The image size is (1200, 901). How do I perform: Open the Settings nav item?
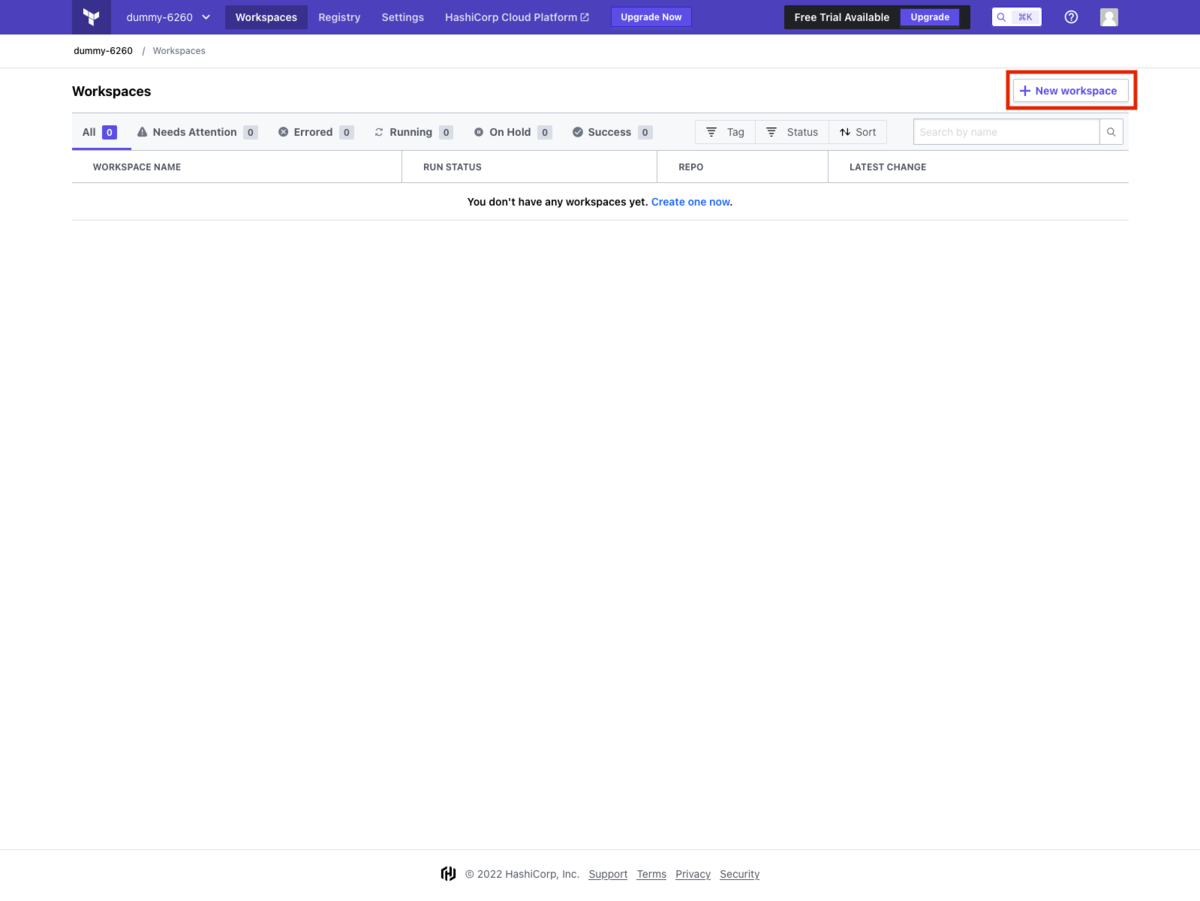pyautogui.click(x=403, y=17)
